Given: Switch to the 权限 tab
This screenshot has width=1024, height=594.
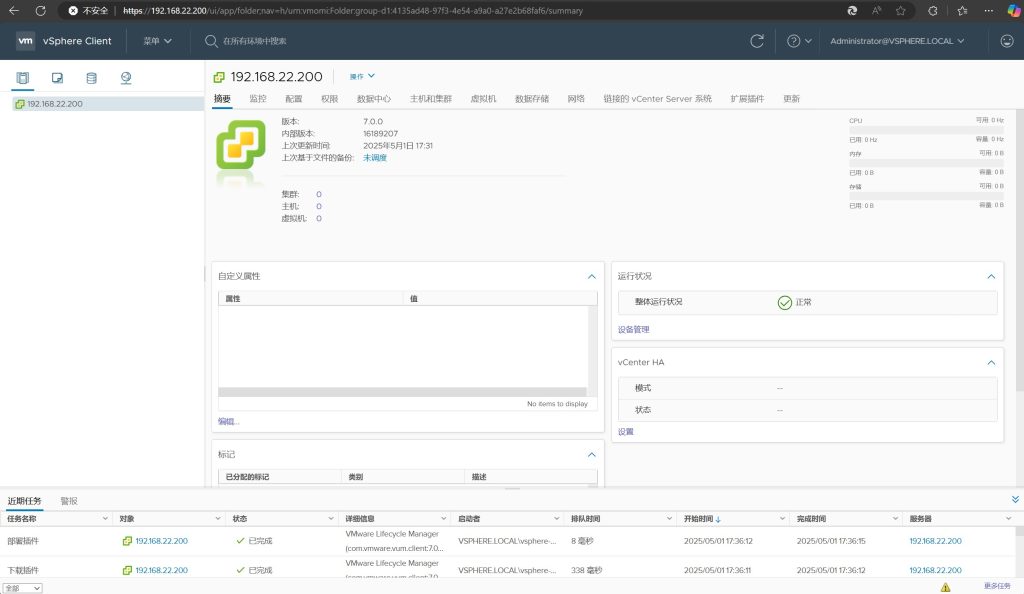Looking at the screenshot, I should (x=330, y=99).
